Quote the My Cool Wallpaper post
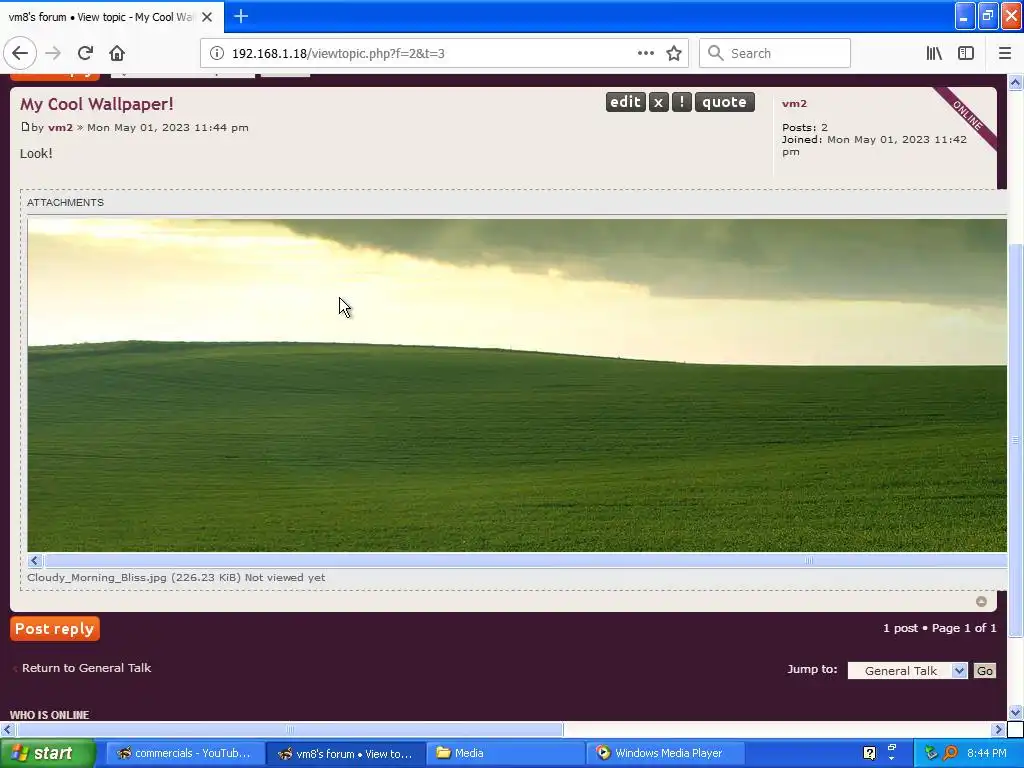1024x768 pixels. click(724, 102)
